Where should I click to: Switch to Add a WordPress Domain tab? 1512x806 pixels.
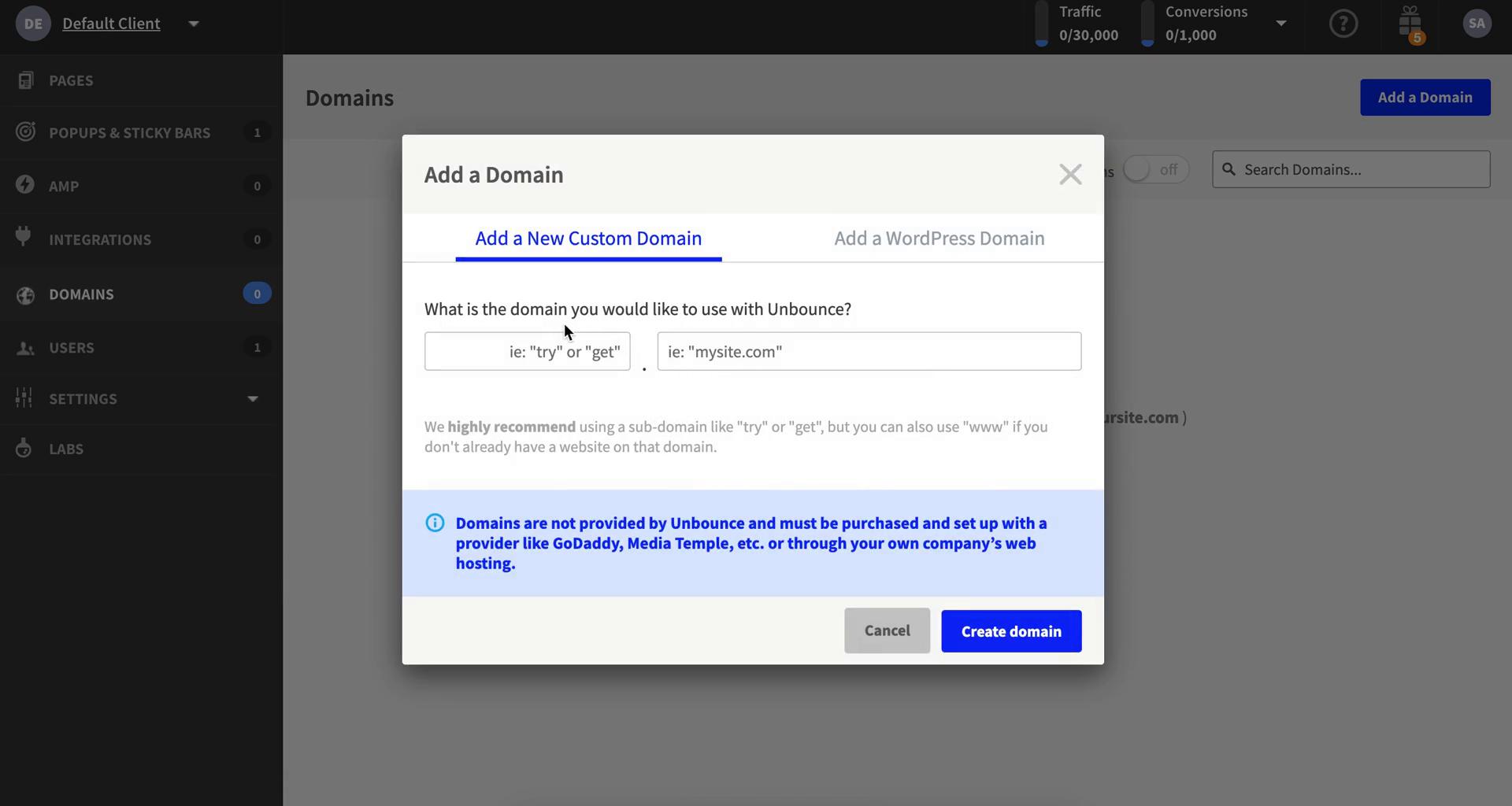[939, 238]
